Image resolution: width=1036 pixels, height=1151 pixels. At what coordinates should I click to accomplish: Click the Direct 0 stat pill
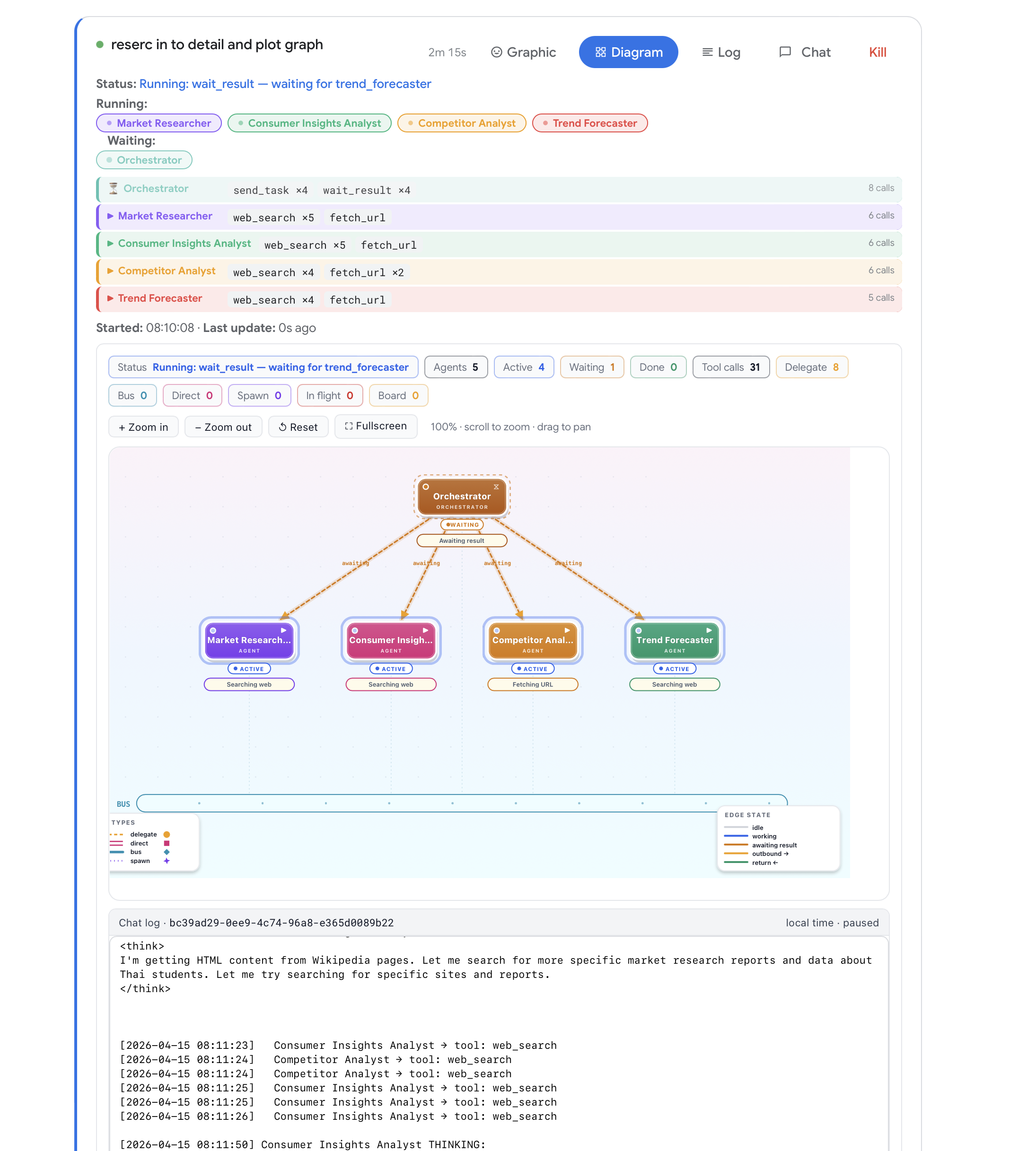coord(192,395)
